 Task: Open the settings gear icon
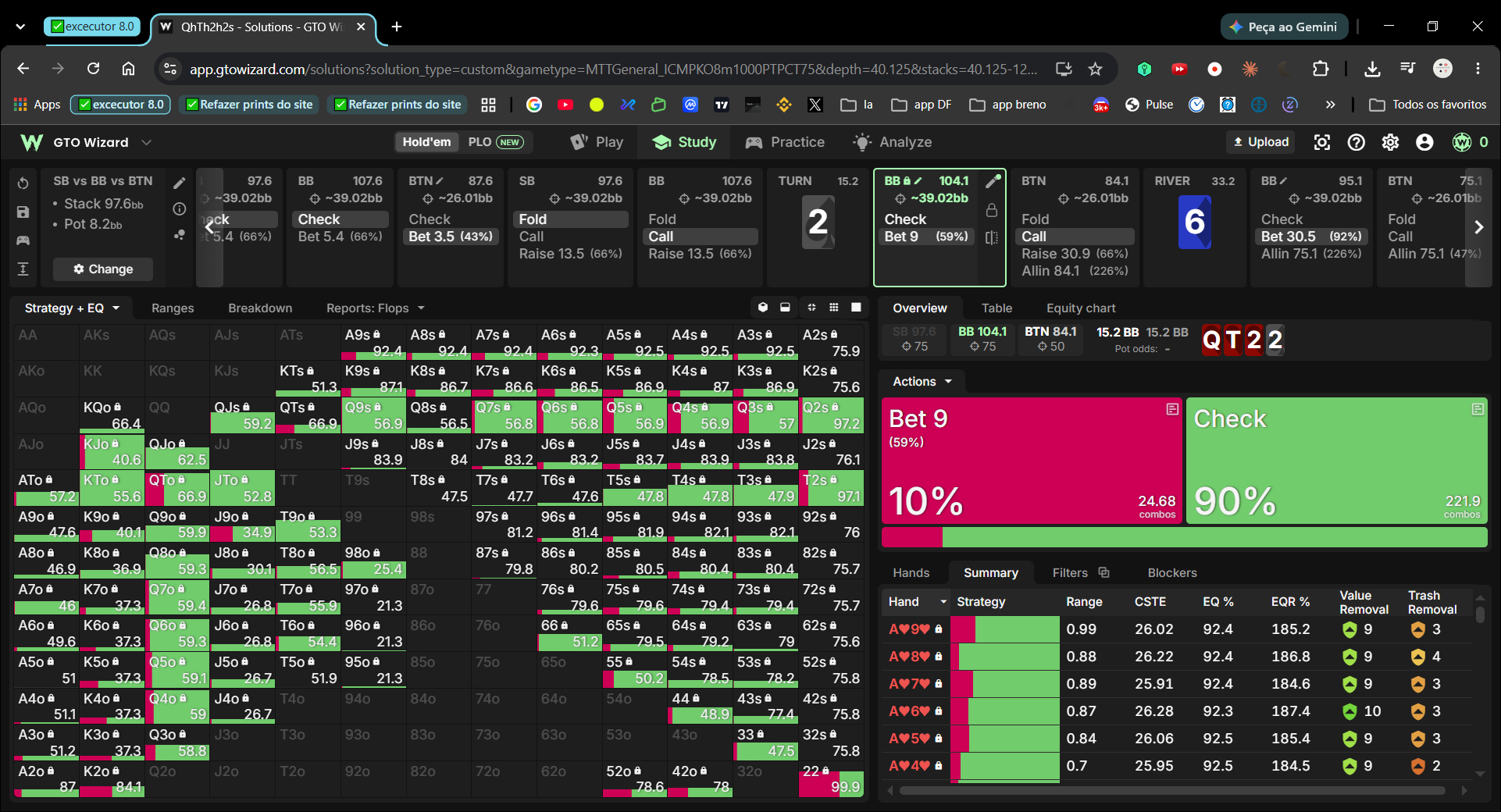1390,142
